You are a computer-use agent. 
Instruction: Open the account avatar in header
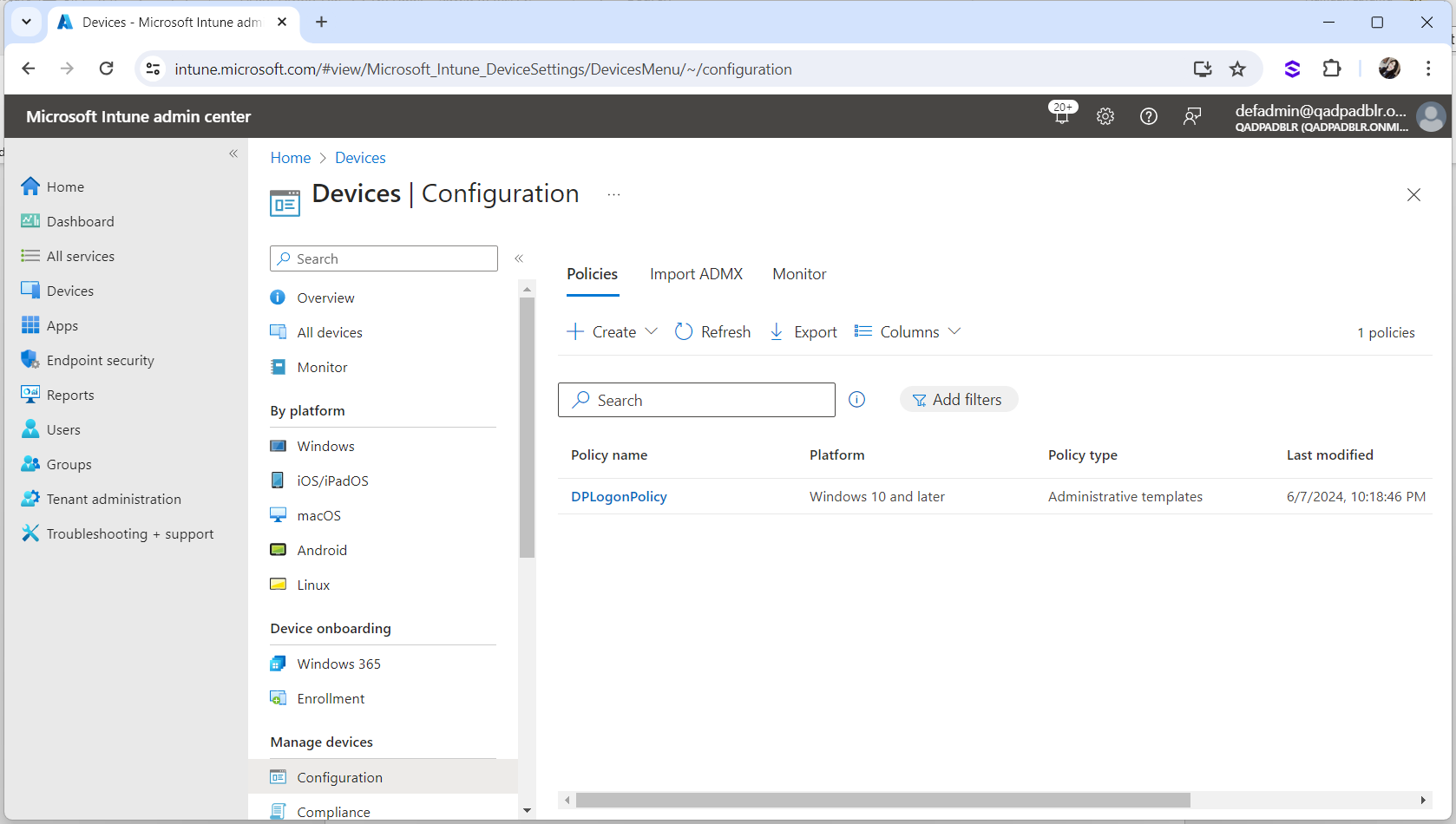coord(1431,116)
